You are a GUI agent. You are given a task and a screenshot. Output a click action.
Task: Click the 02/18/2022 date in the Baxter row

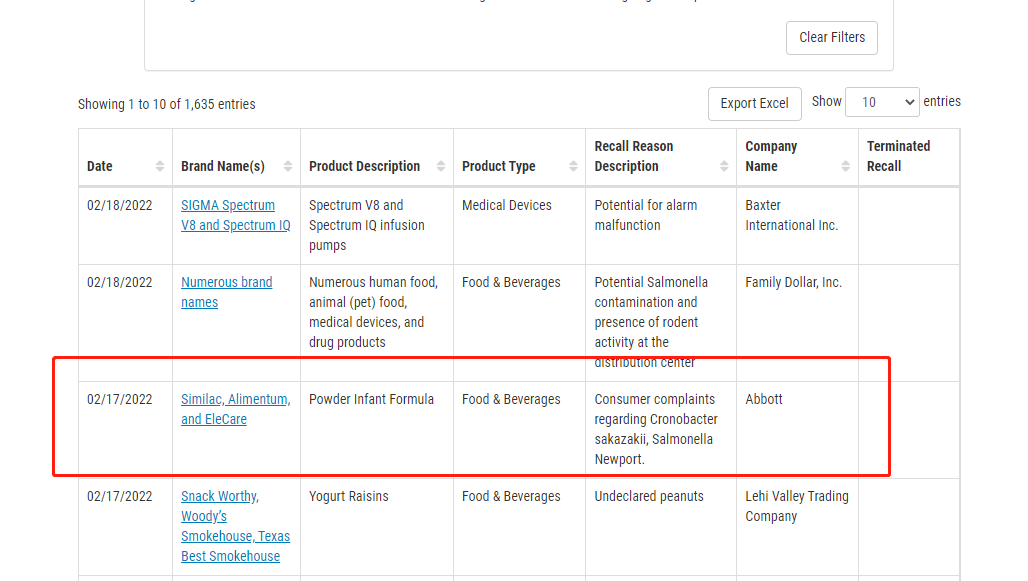click(x=119, y=205)
